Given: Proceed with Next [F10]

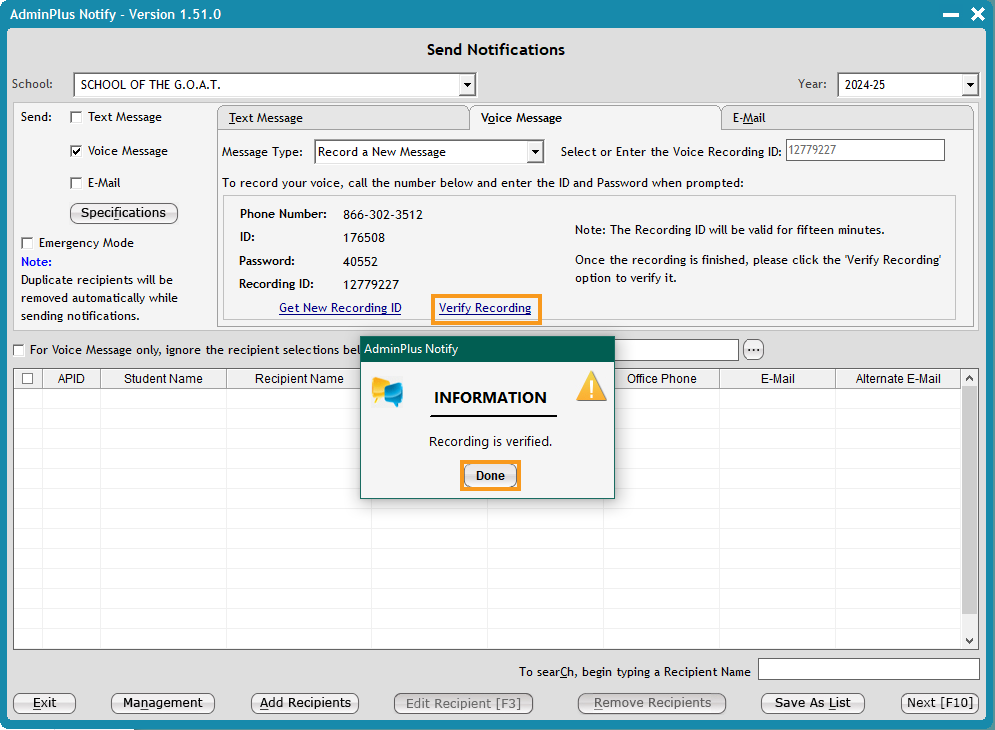Looking at the screenshot, I should pyautogui.click(x=940, y=703).
